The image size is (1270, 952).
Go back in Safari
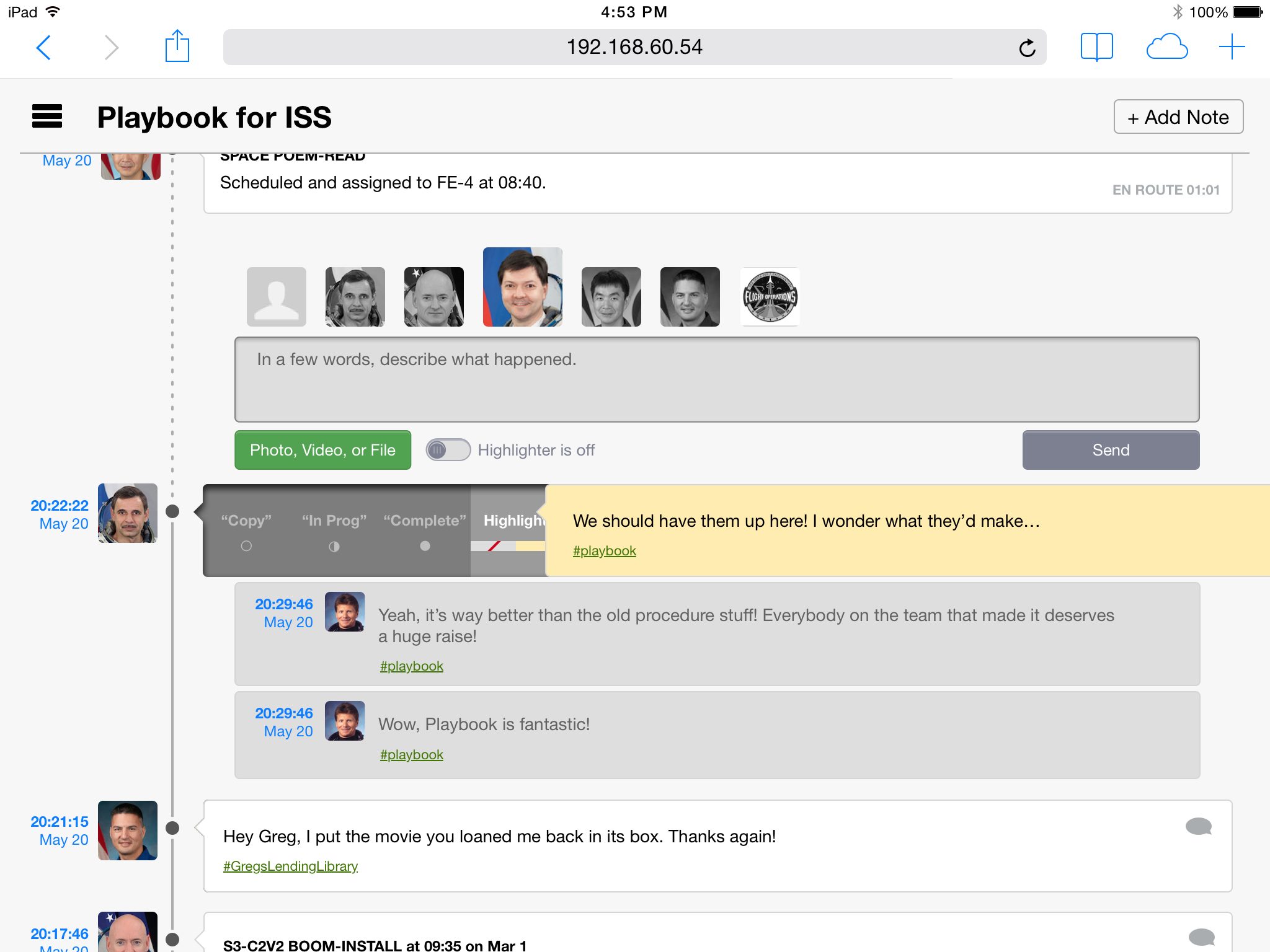[x=43, y=47]
